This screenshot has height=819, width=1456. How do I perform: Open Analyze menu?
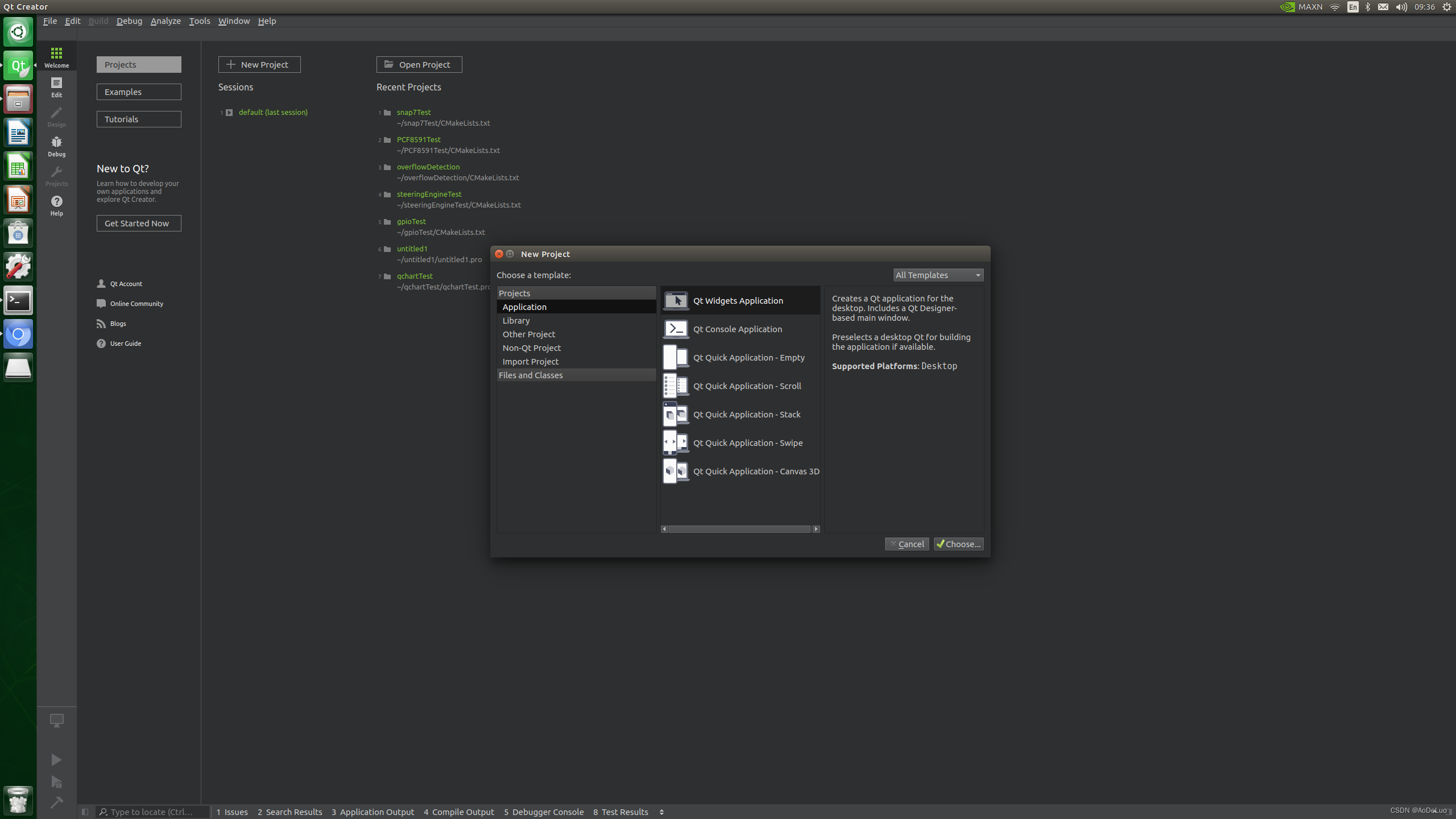tap(166, 20)
